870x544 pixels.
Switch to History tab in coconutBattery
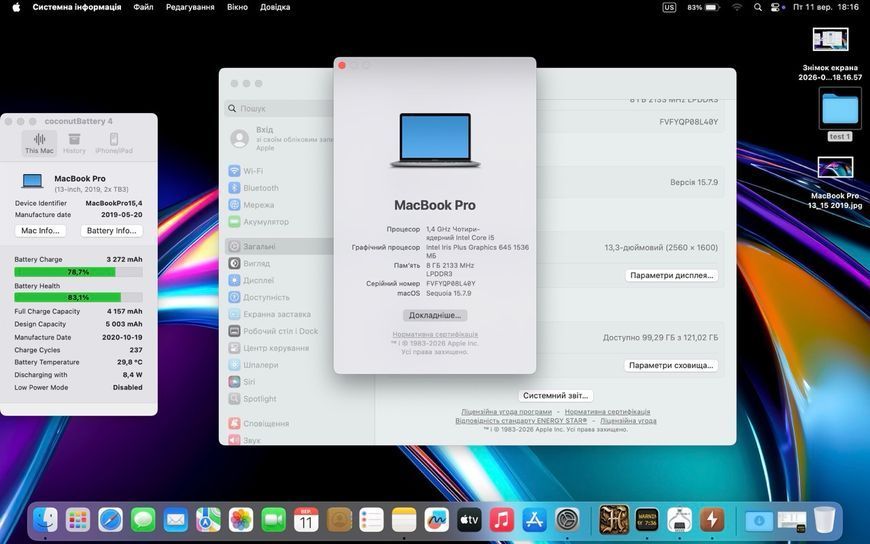point(74,143)
